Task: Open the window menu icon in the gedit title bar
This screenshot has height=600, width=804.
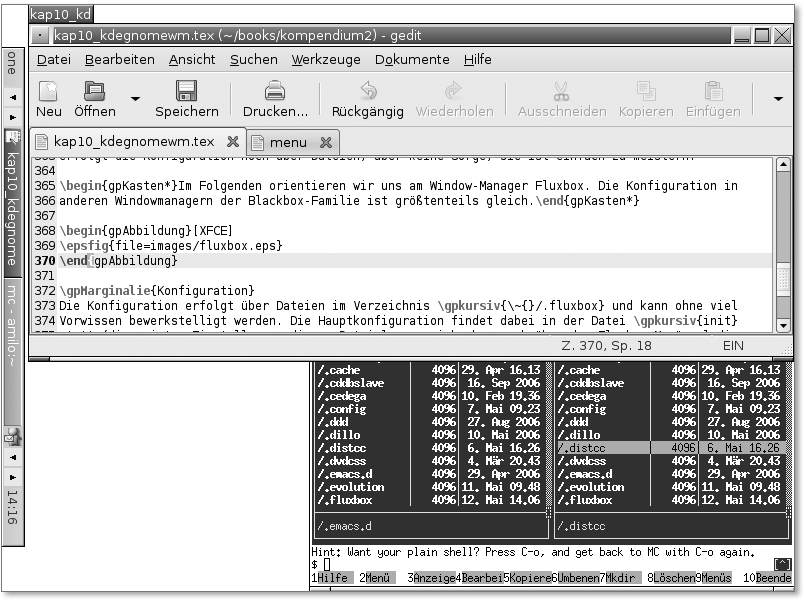Action: (x=40, y=36)
